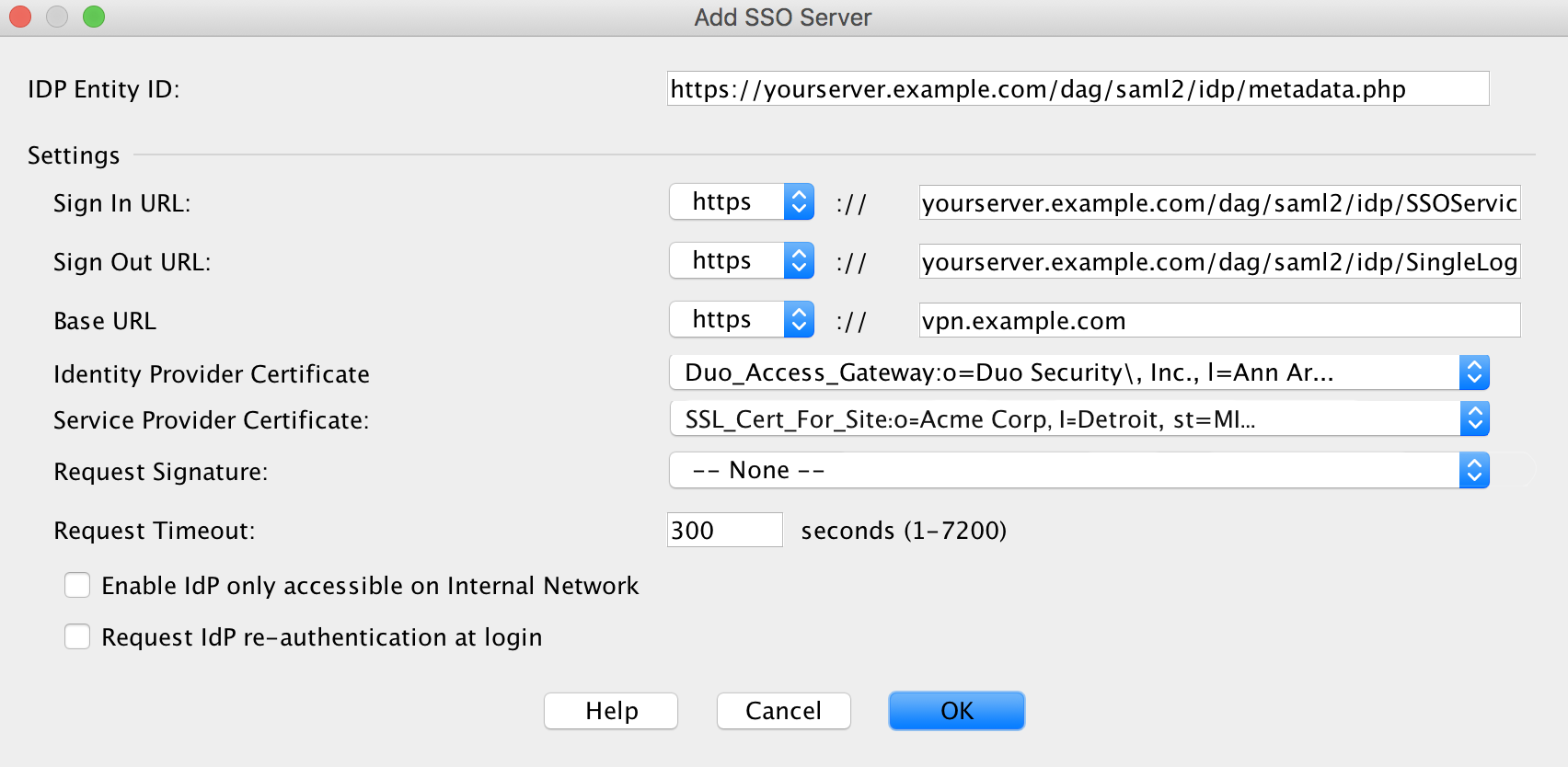Click the chevron icon on Request Signature
Screen dimensions: 1568x767
pos(1473,469)
